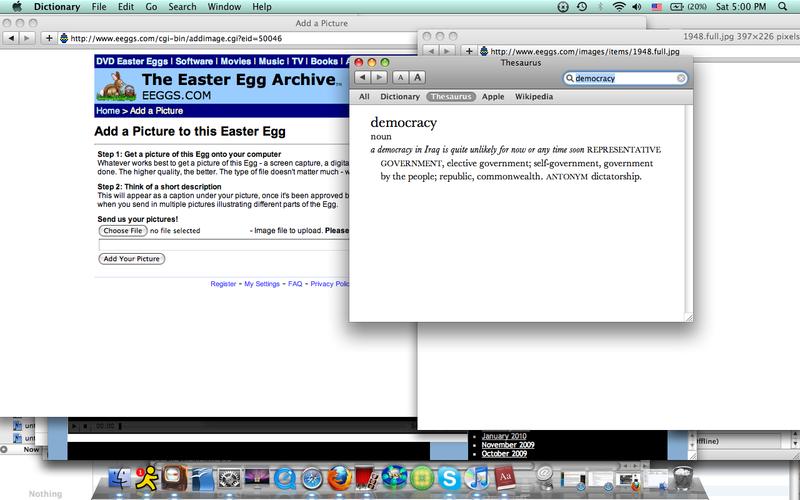This screenshot has height=500, width=800.
Task: Show All sources in Dictionary
Action: 364,97
